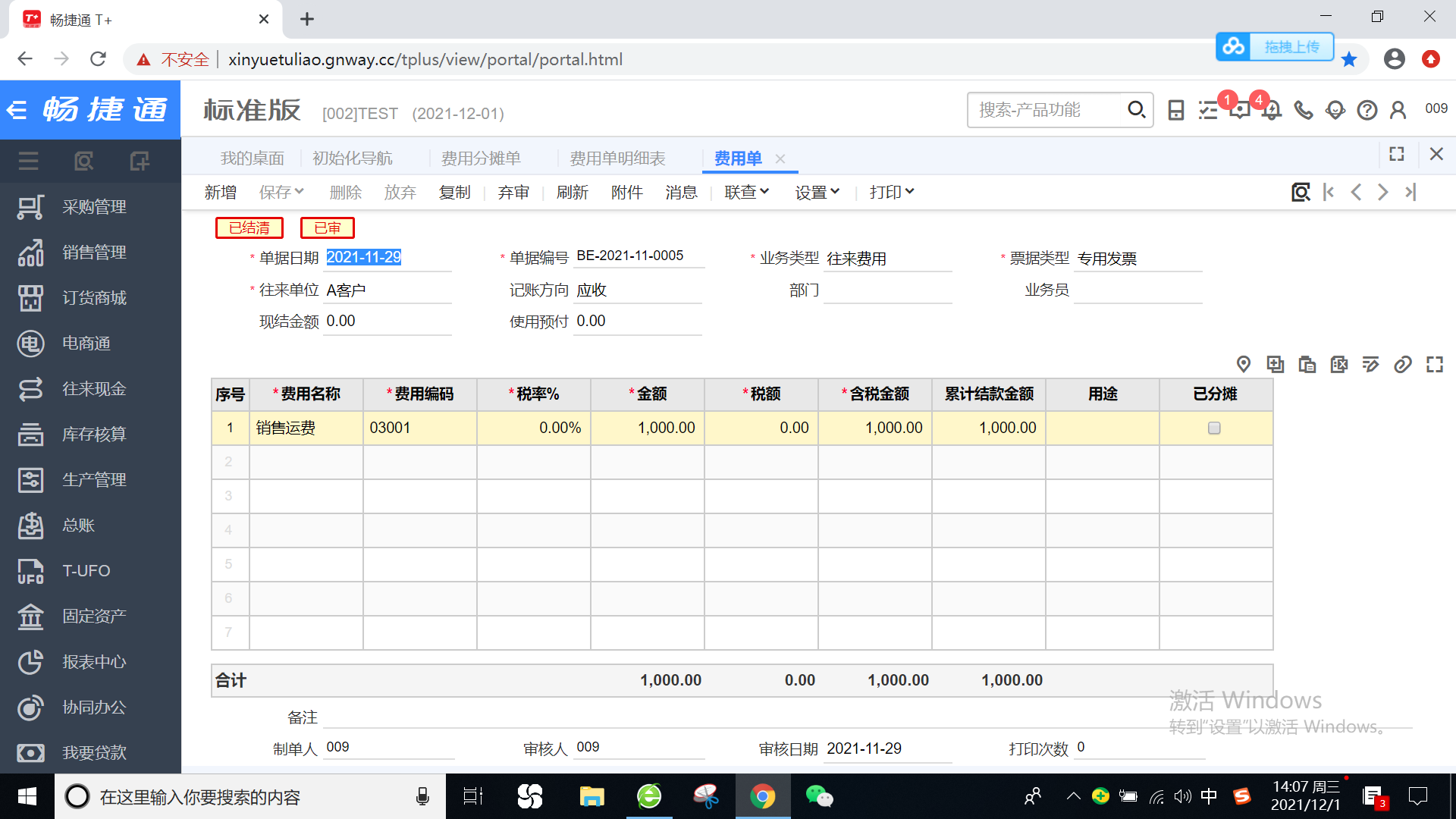Viewport: 1456px width, 819px height.
Task: Click 刷新 to refresh
Action: tap(573, 193)
